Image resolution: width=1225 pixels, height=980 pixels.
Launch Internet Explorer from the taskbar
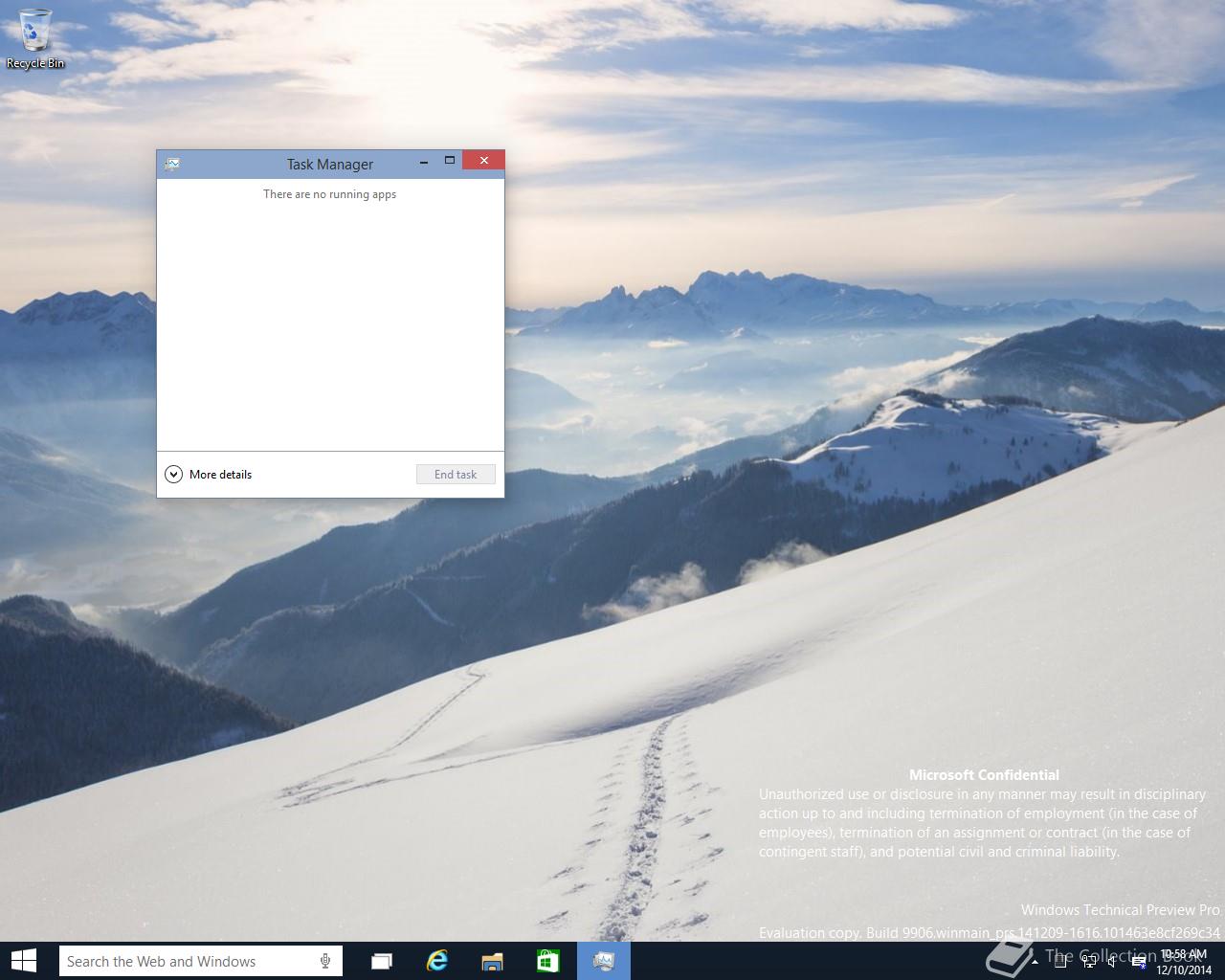[437, 961]
